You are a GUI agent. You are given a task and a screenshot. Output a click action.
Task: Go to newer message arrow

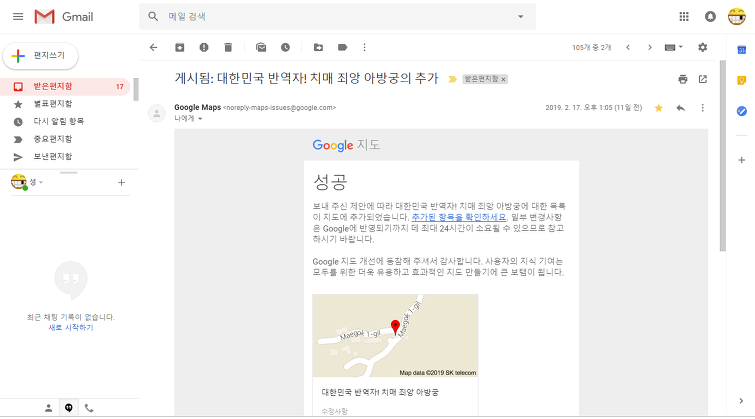(x=628, y=47)
